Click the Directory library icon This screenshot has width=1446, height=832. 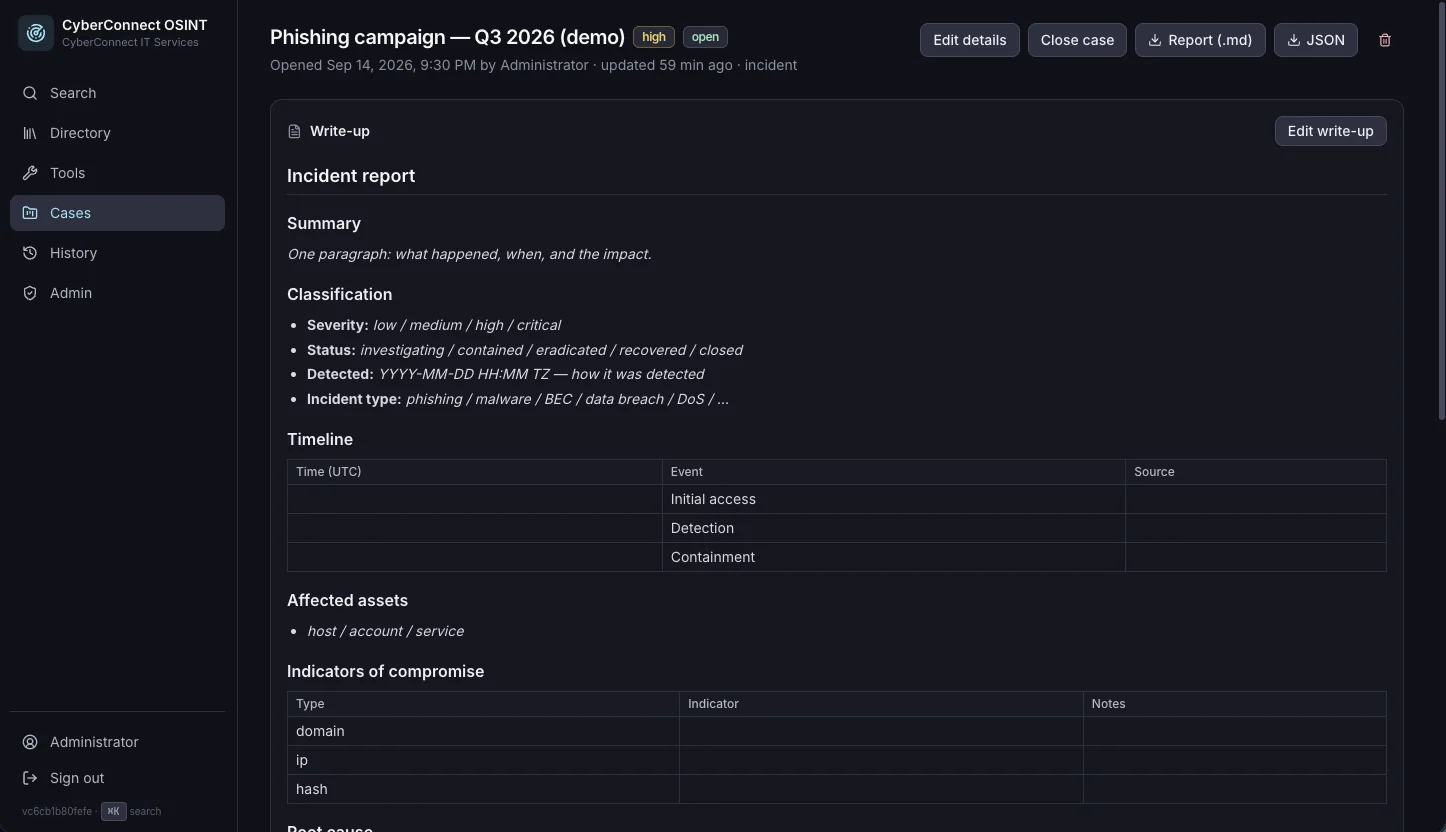[x=30, y=133]
